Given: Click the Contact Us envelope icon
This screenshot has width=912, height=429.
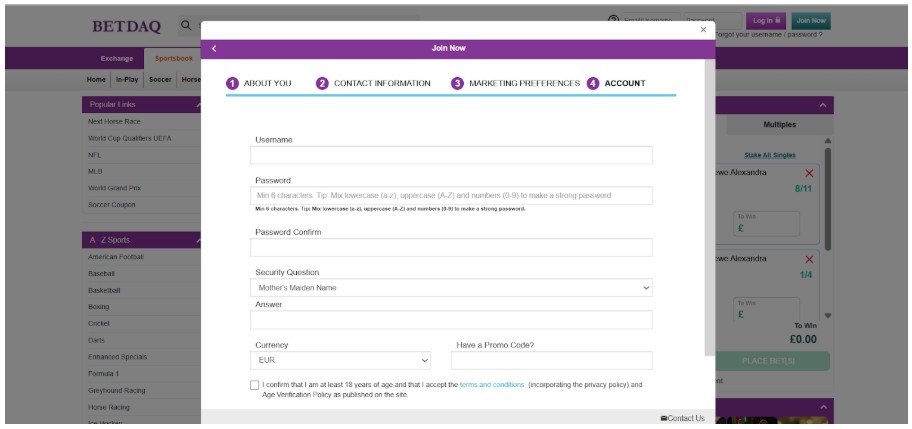Looking at the screenshot, I should tap(664, 417).
